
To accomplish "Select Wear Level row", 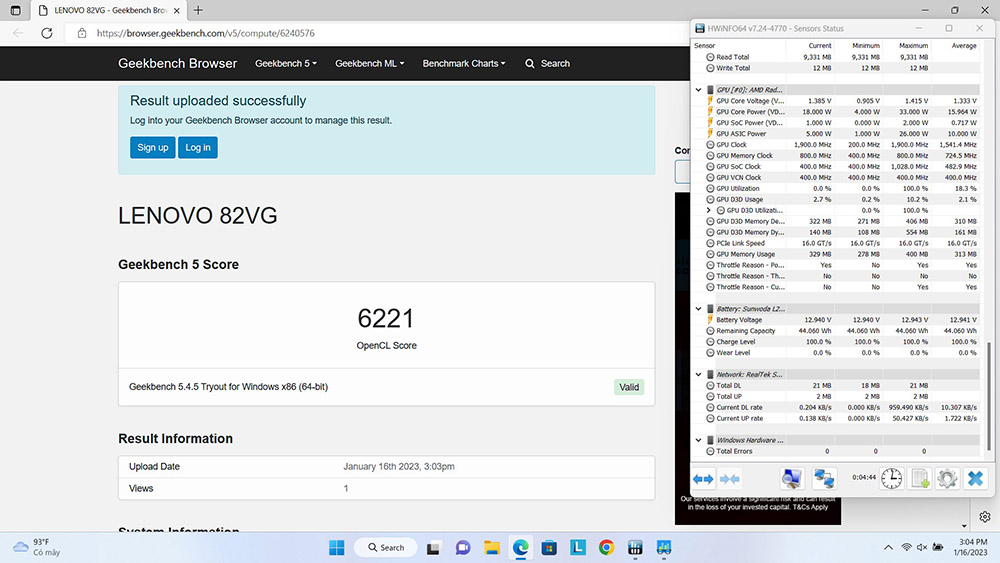I will [835, 353].
